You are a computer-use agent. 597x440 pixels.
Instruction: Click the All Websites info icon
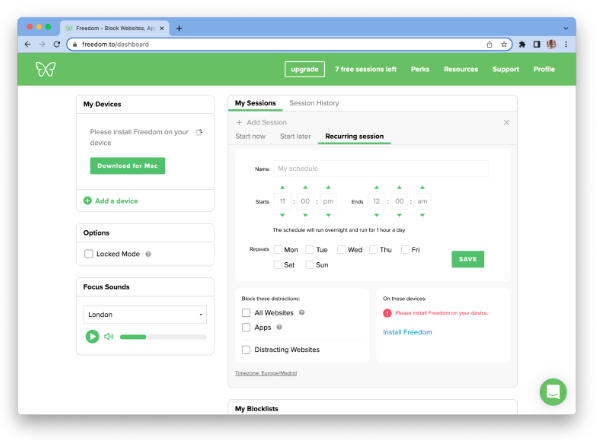(302, 312)
